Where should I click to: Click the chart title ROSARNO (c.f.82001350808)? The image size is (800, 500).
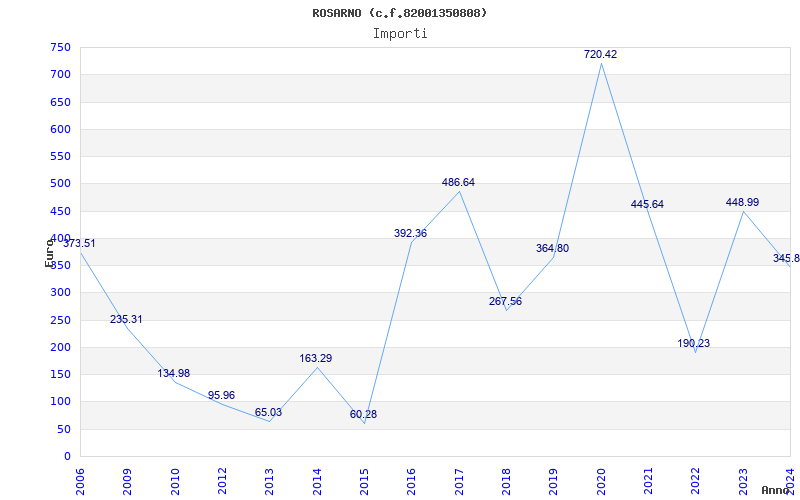[399, 13]
